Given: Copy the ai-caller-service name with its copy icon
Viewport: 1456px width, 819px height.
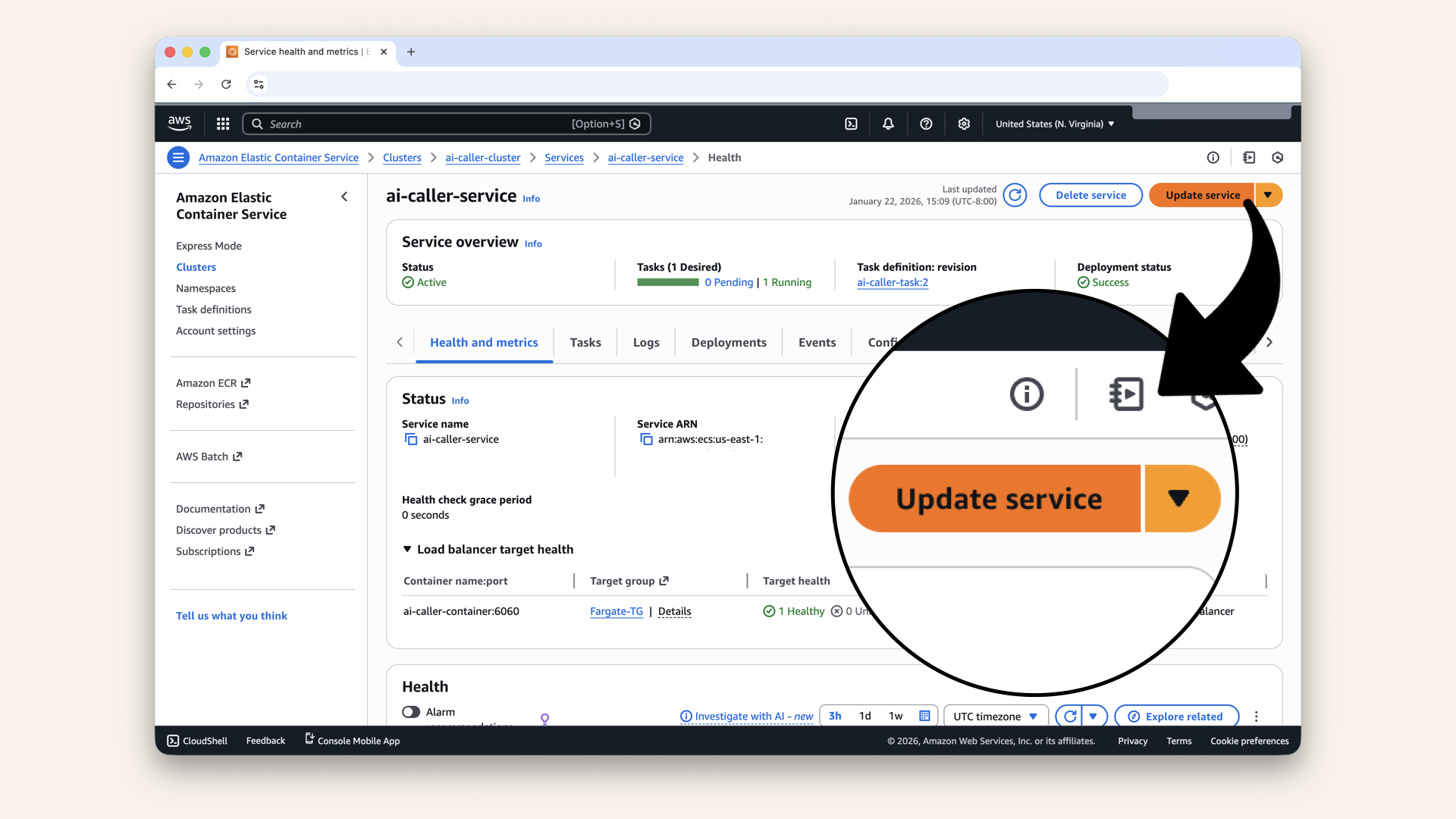Looking at the screenshot, I should [x=411, y=440].
